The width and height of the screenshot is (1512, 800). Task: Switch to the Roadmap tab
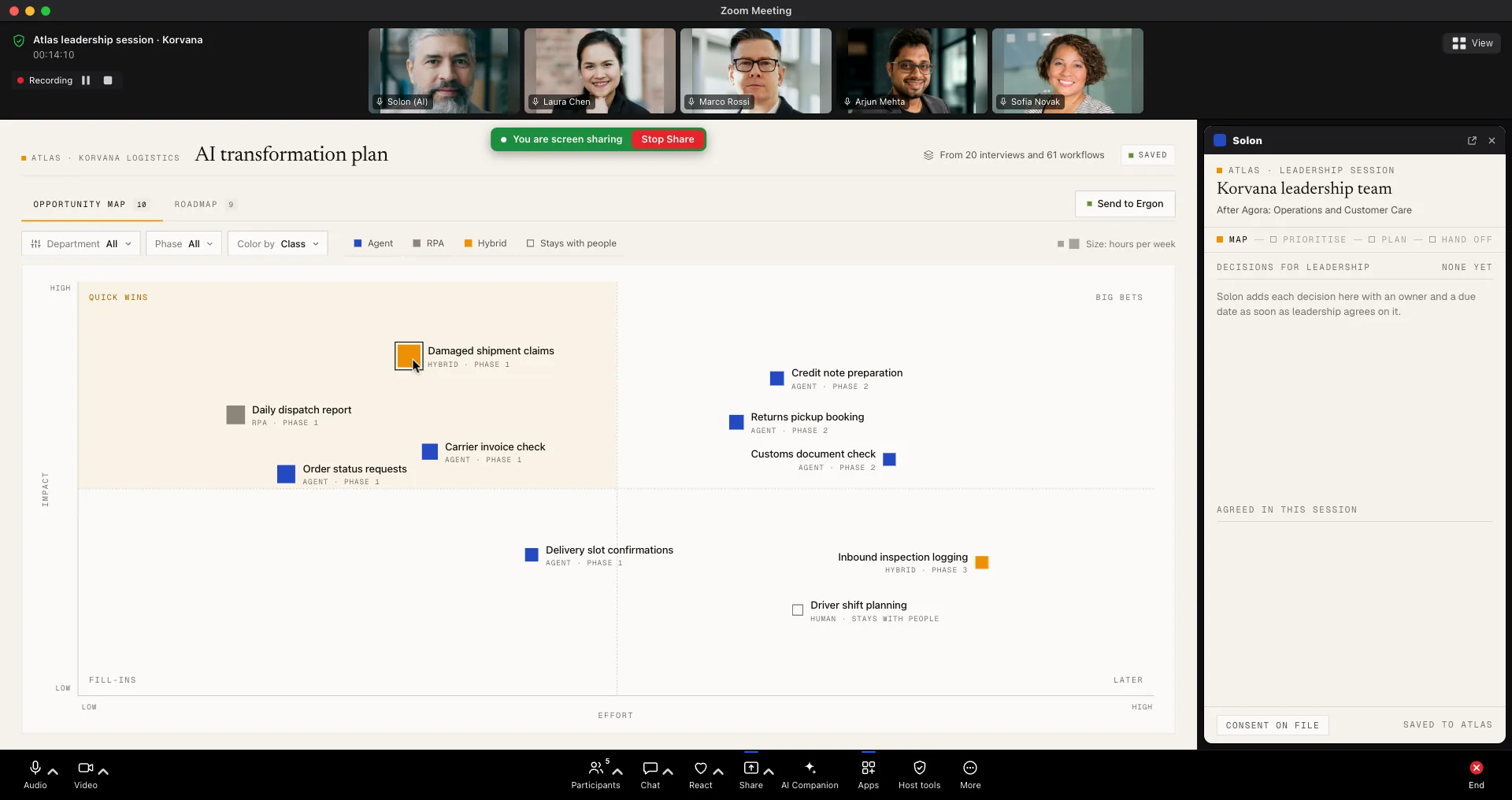(205, 204)
